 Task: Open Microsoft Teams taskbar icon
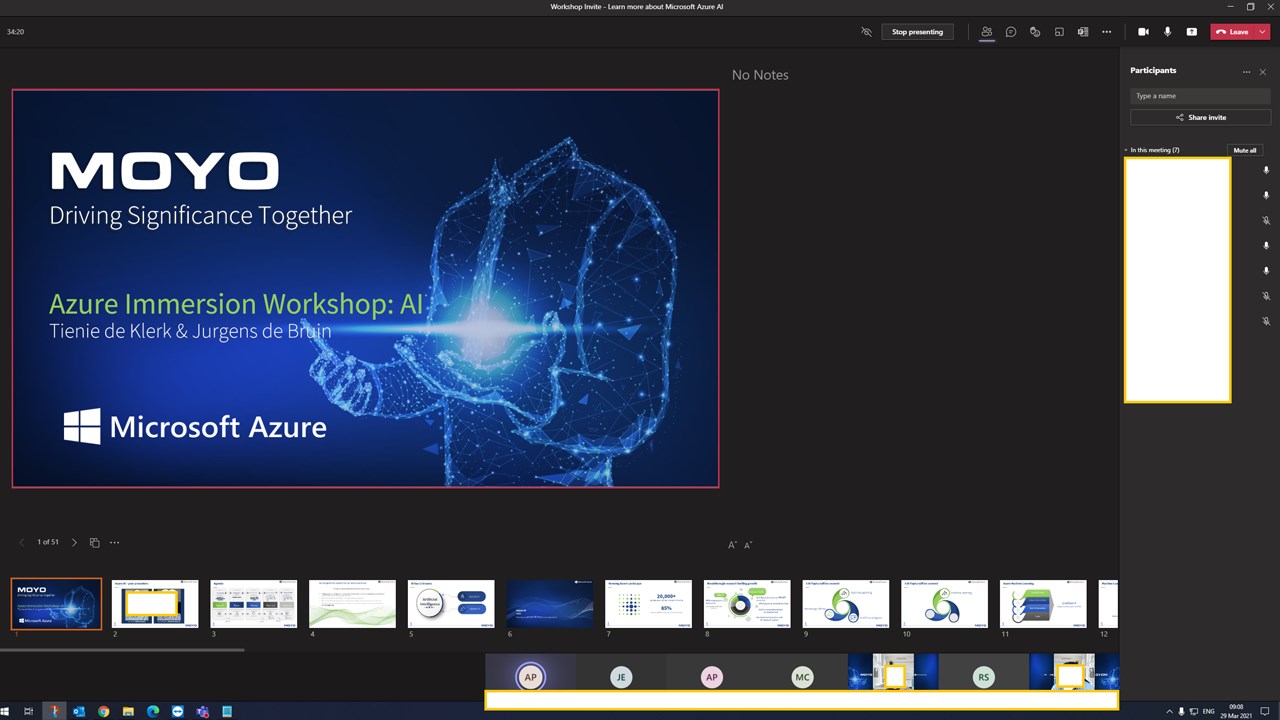[x=203, y=712]
